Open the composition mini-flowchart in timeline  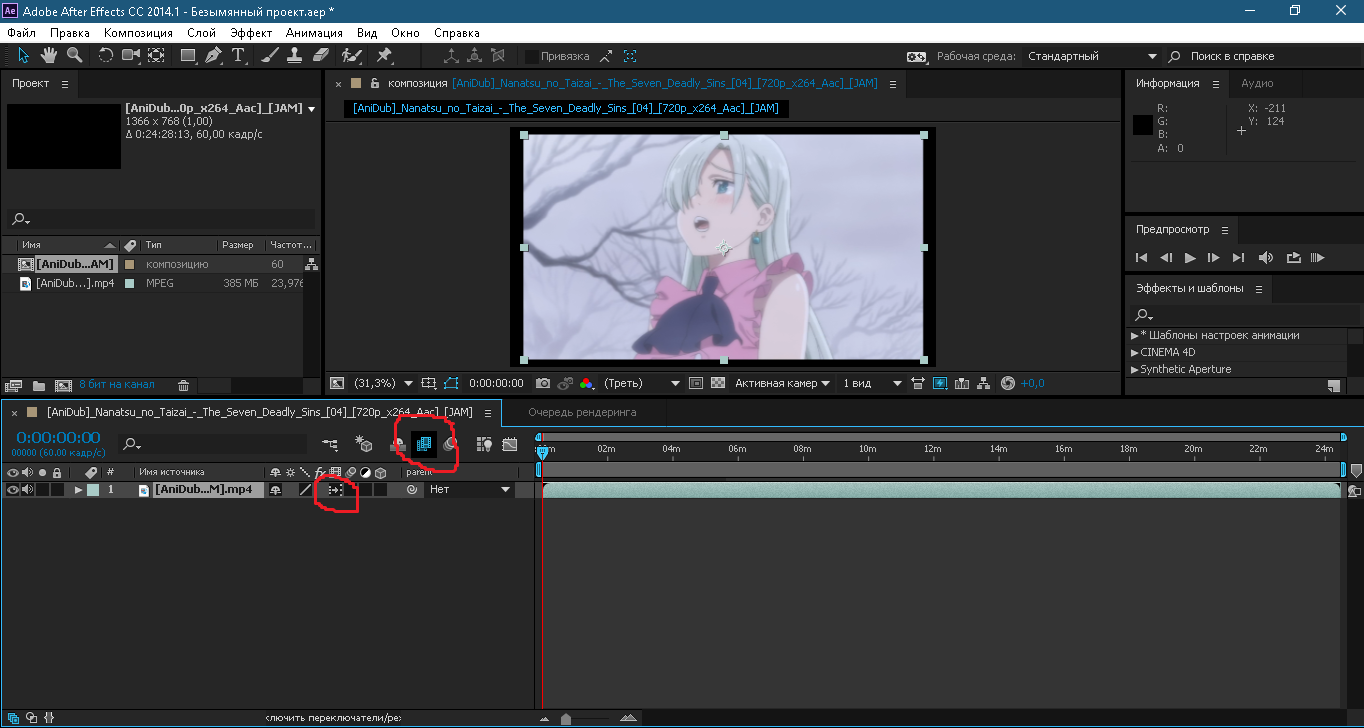click(x=330, y=444)
